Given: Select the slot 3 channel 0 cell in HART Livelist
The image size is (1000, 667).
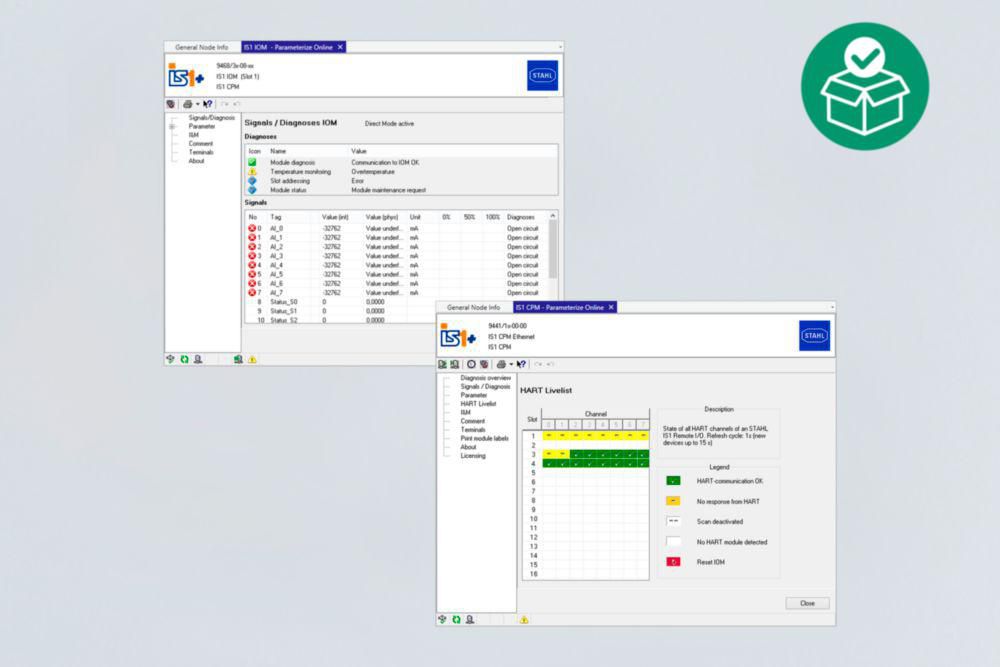Looking at the screenshot, I should coord(548,455).
